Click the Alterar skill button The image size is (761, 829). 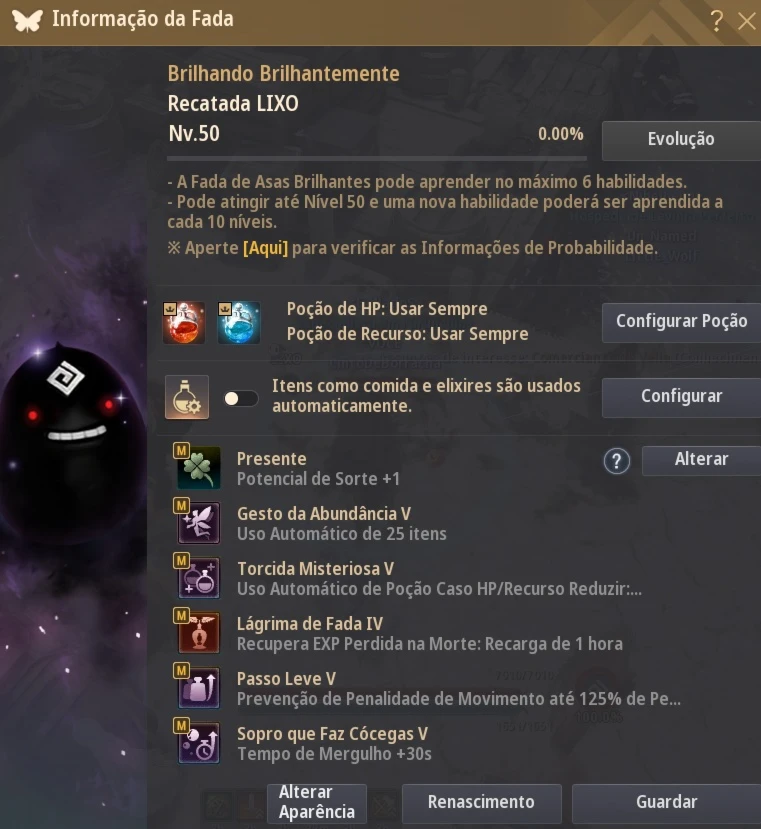[x=701, y=460]
